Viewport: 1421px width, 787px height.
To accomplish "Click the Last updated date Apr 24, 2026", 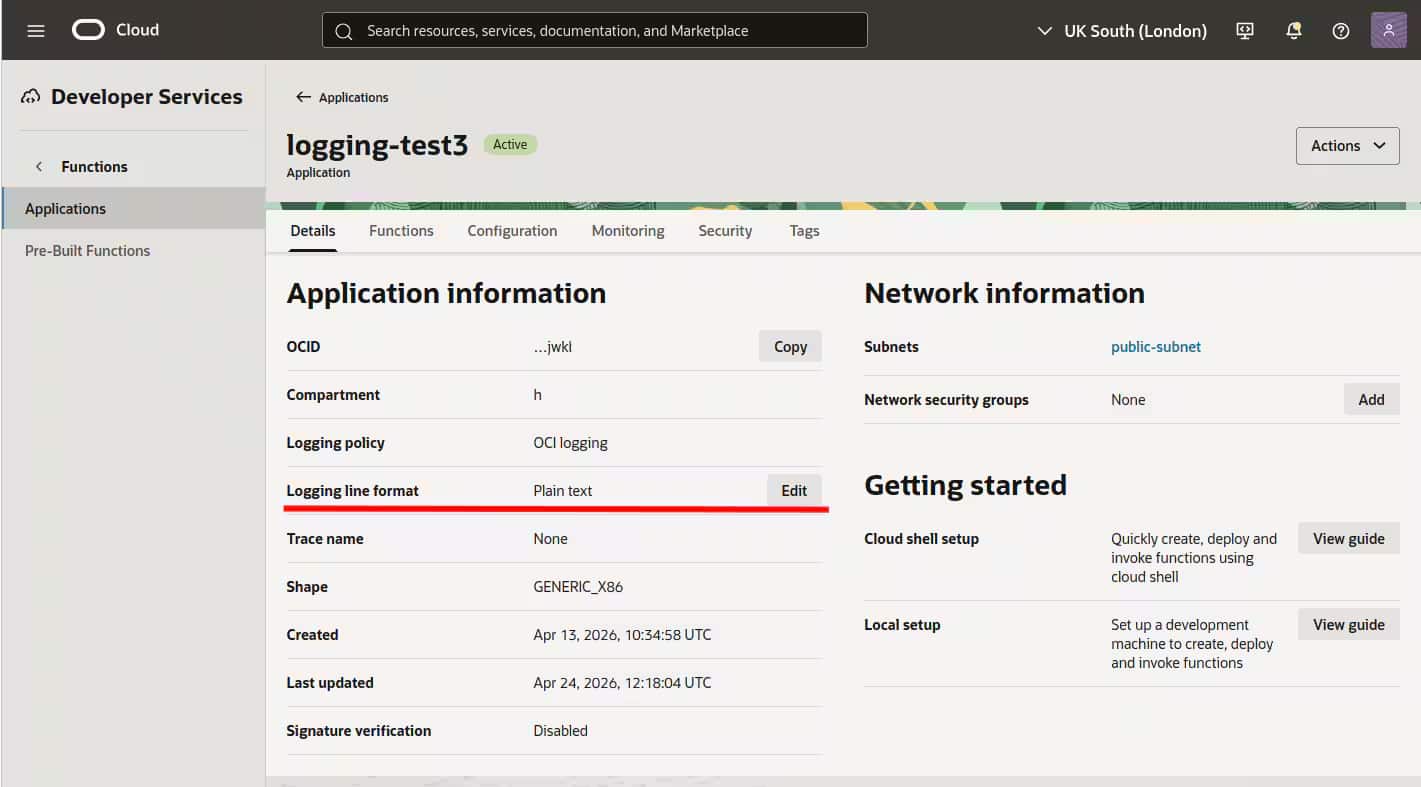I will pyautogui.click(x=622, y=683).
